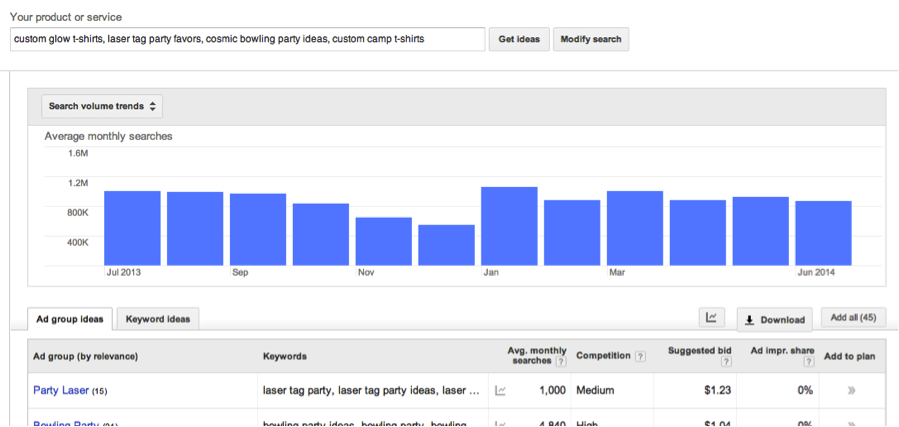
Task: Click the Add to plan column header
Action: pyautogui.click(x=850, y=356)
